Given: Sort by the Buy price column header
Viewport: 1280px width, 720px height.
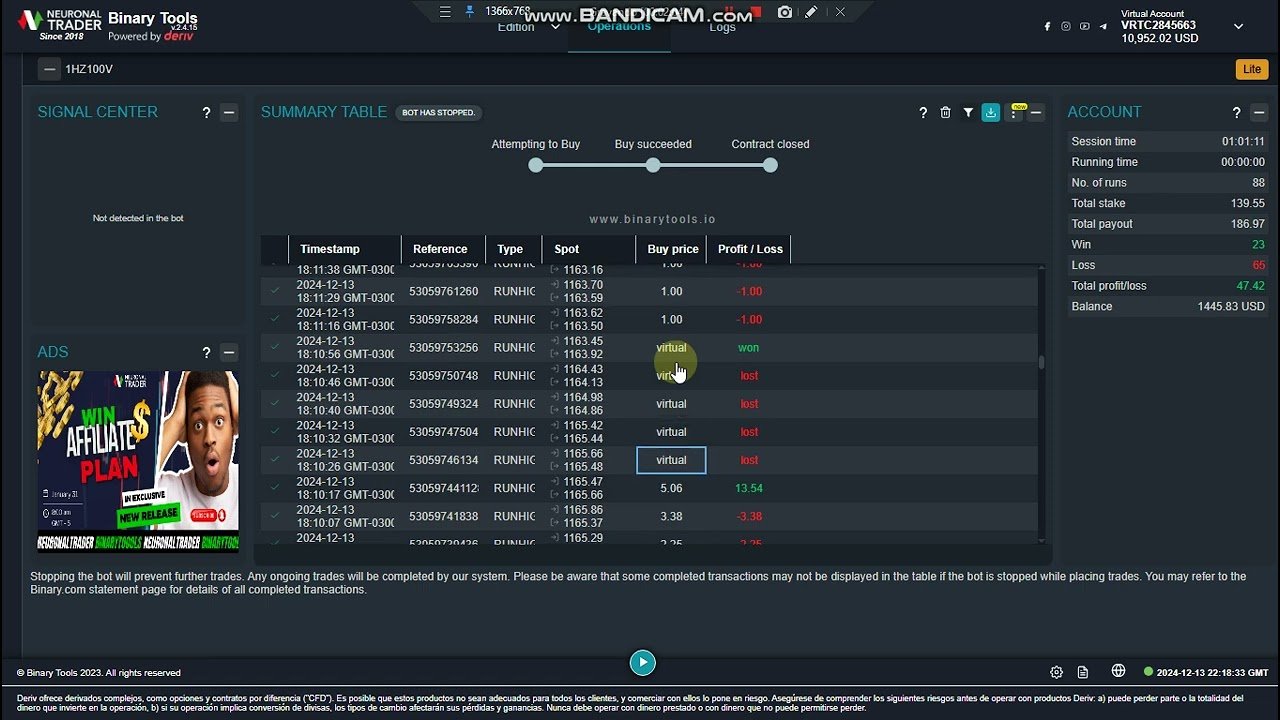Looking at the screenshot, I should pyautogui.click(x=673, y=249).
